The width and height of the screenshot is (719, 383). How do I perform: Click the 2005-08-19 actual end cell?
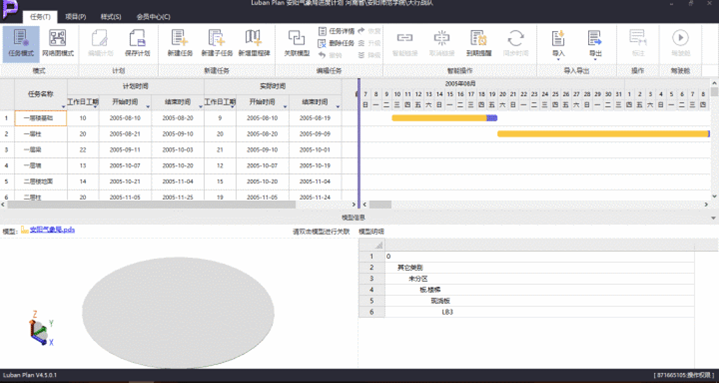click(315, 118)
